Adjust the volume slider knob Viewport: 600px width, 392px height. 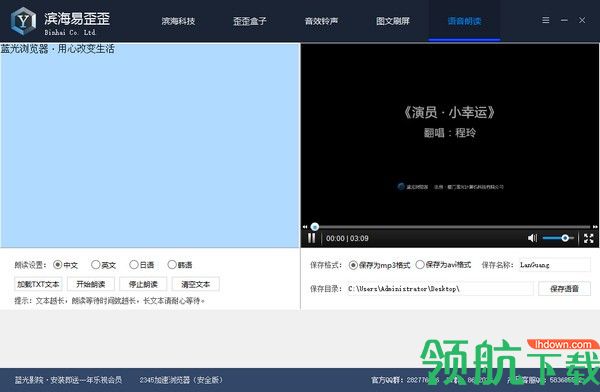tap(565, 238)
